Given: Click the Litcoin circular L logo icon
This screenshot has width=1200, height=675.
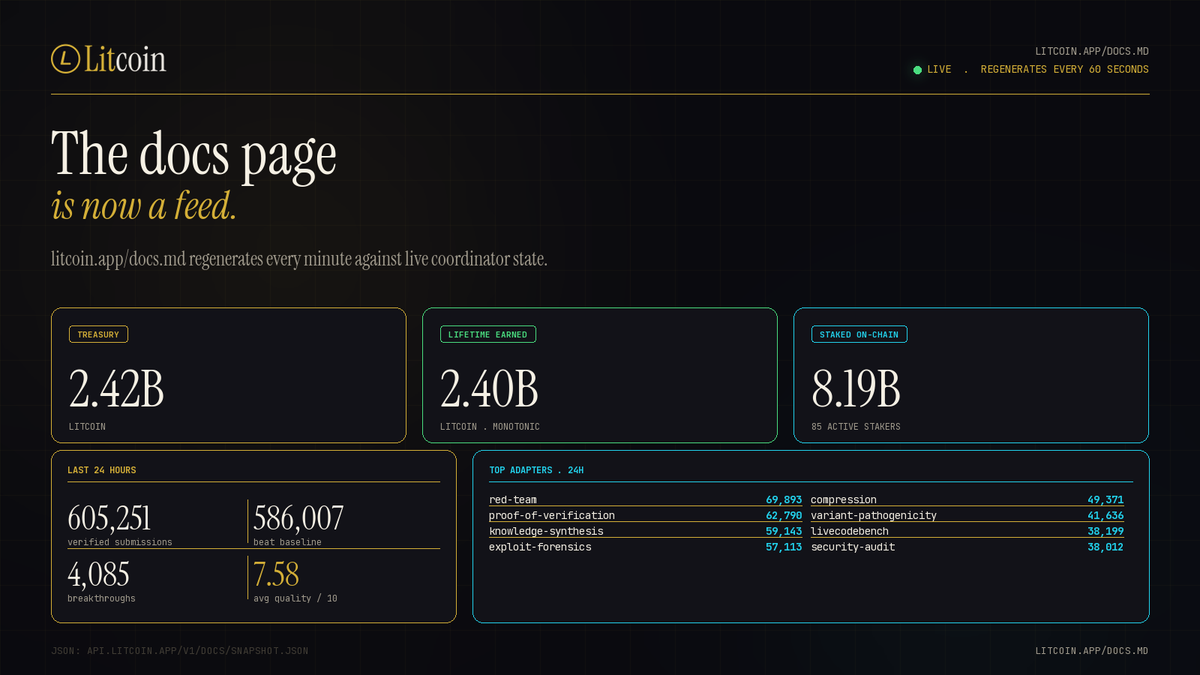Looking at the screenshot, I should tap(65, 59).
